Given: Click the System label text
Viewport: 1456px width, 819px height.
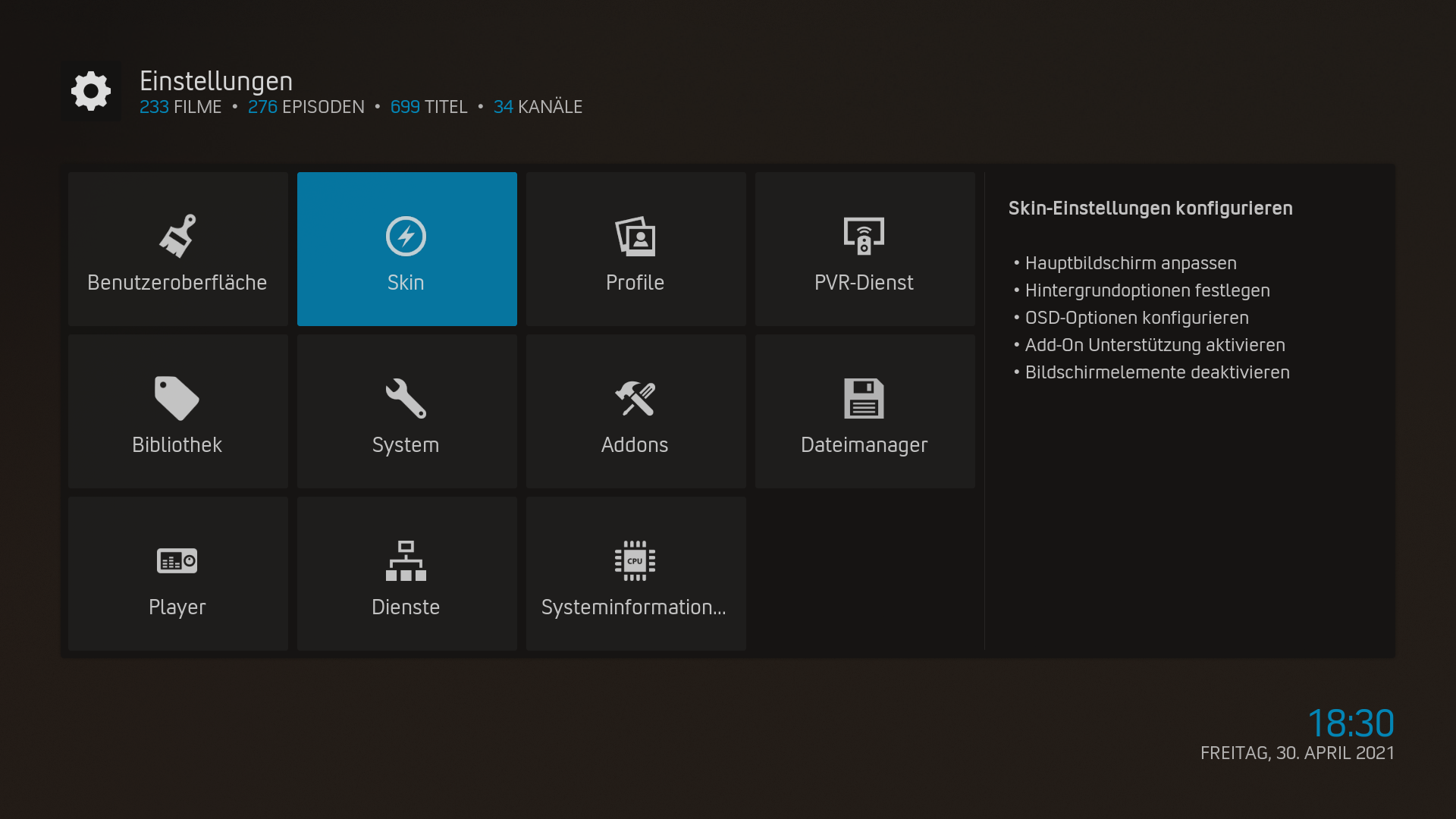Looking at the screenshot, I should [x=406, y=445].
